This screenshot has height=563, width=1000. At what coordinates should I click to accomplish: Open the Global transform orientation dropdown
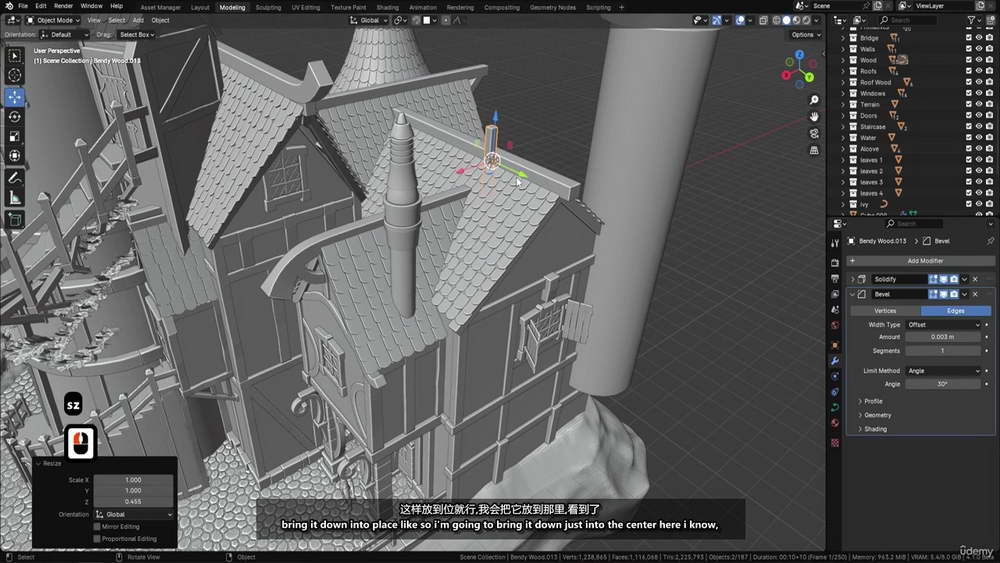(x=369, y=20)
